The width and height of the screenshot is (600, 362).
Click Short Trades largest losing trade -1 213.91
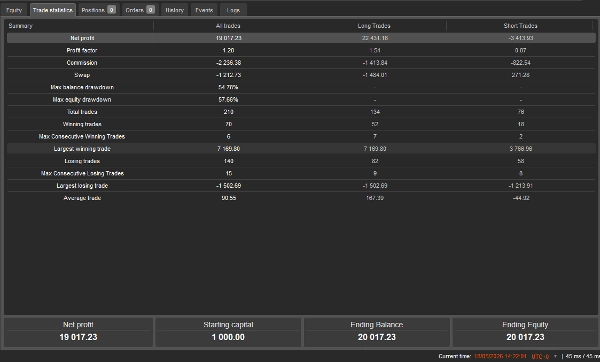[521, 186]
